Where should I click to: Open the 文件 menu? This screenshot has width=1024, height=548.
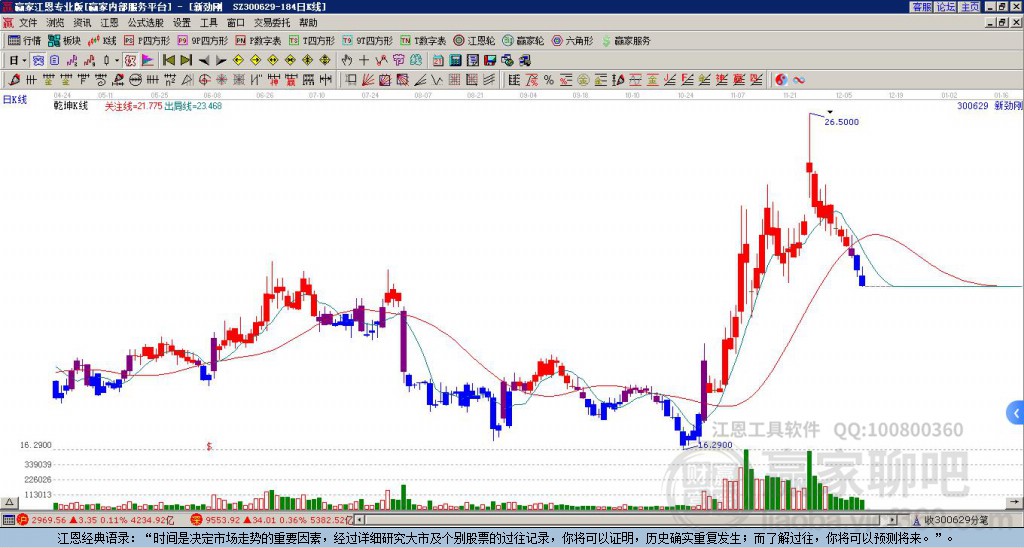click(27, 23)
